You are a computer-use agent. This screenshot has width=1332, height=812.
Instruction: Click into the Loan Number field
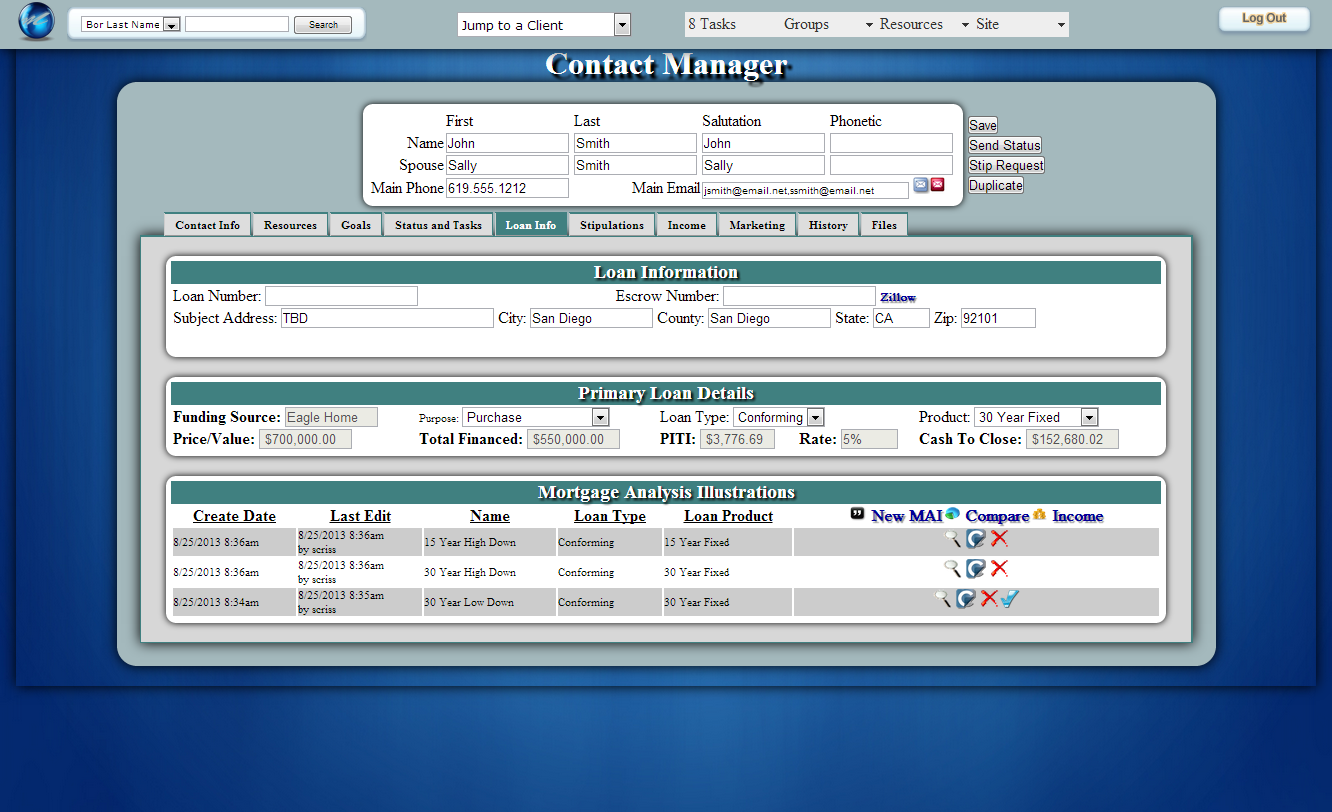pos(341,296)
